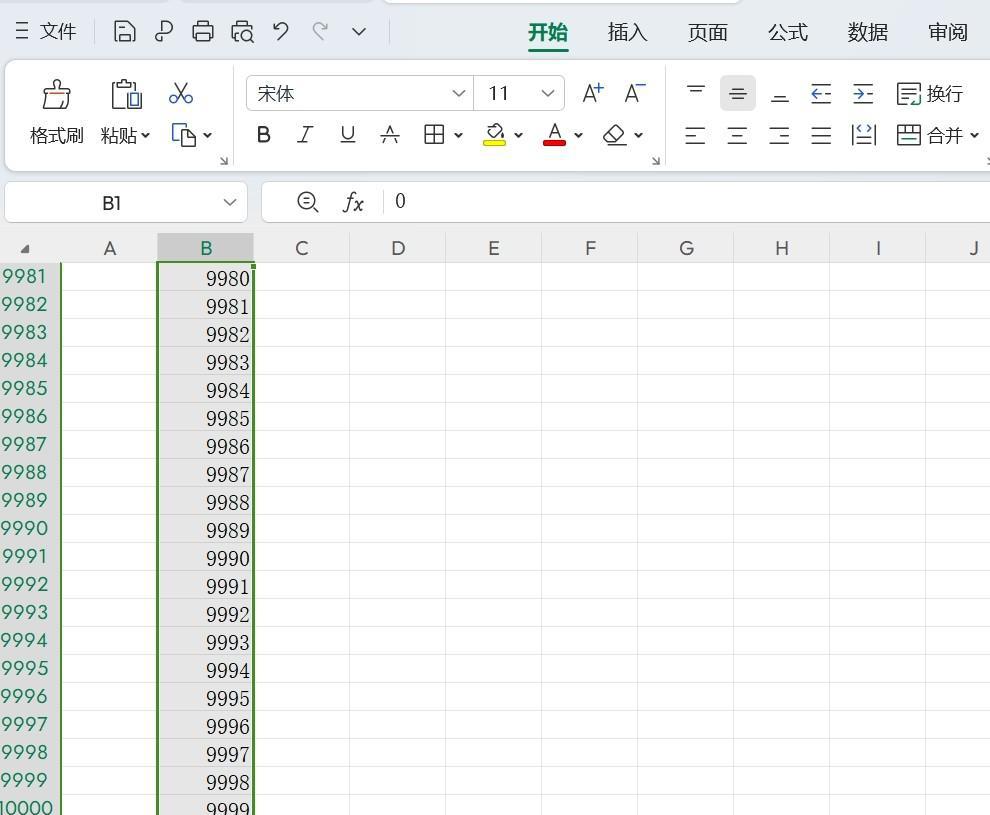Toggle Underline formatting

348,134
